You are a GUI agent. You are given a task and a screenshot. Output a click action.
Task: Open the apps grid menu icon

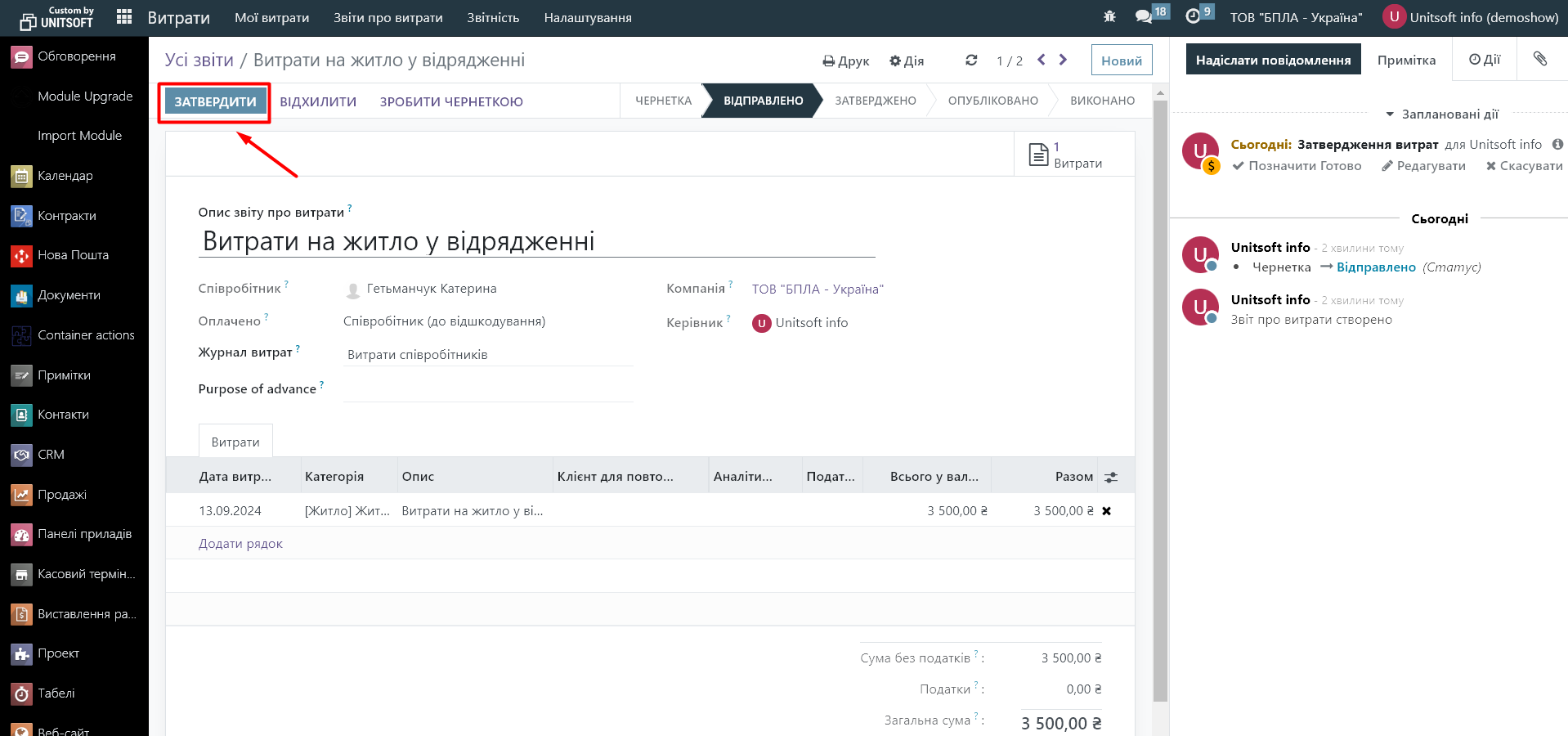tap(124, 17)
